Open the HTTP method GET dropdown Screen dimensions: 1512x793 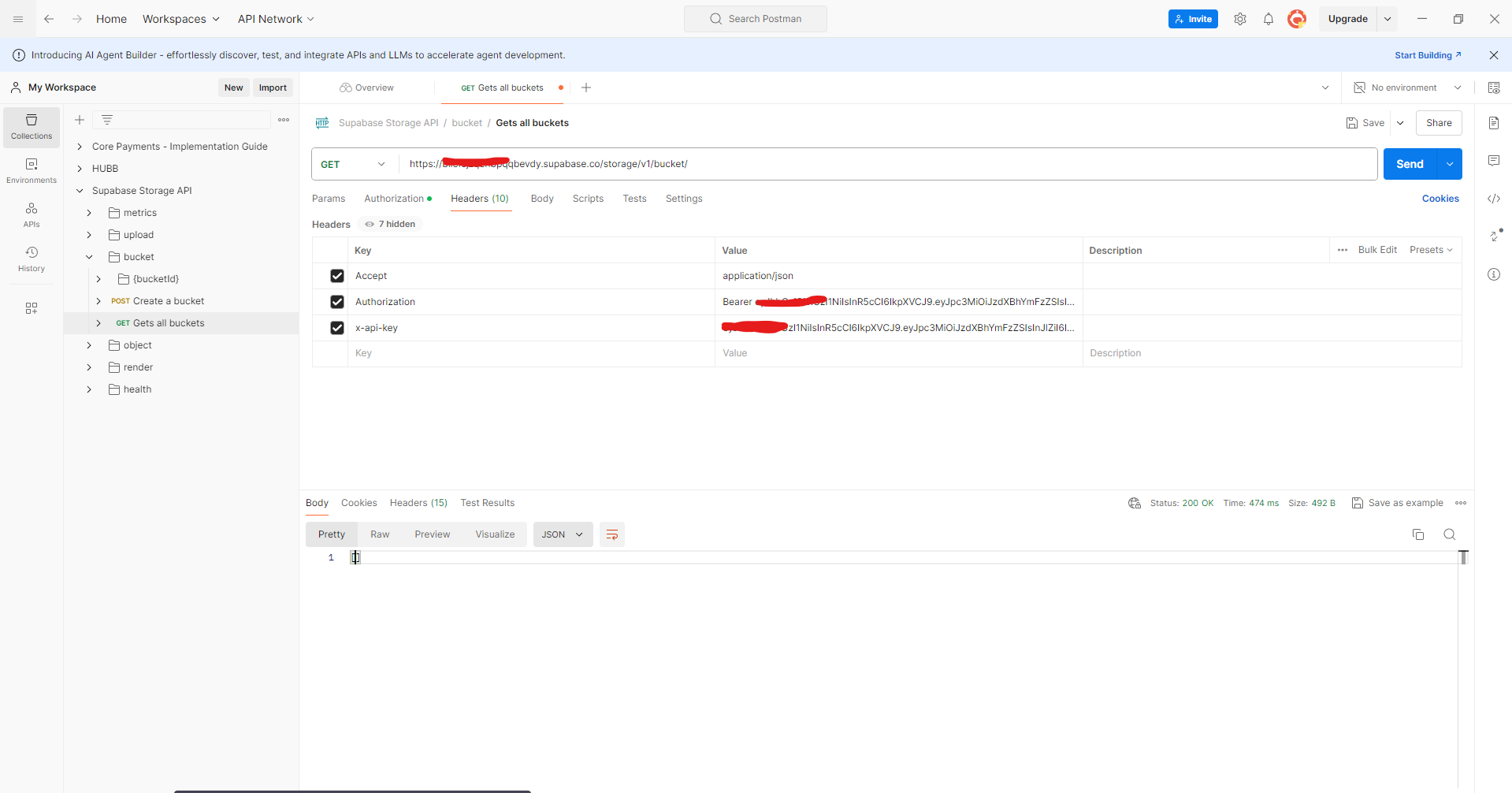354,164
